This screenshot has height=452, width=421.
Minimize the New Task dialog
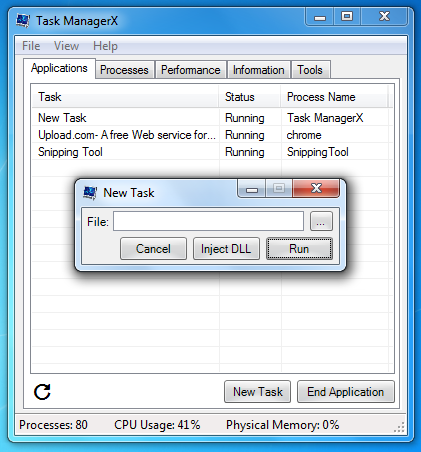coord(252,189)
